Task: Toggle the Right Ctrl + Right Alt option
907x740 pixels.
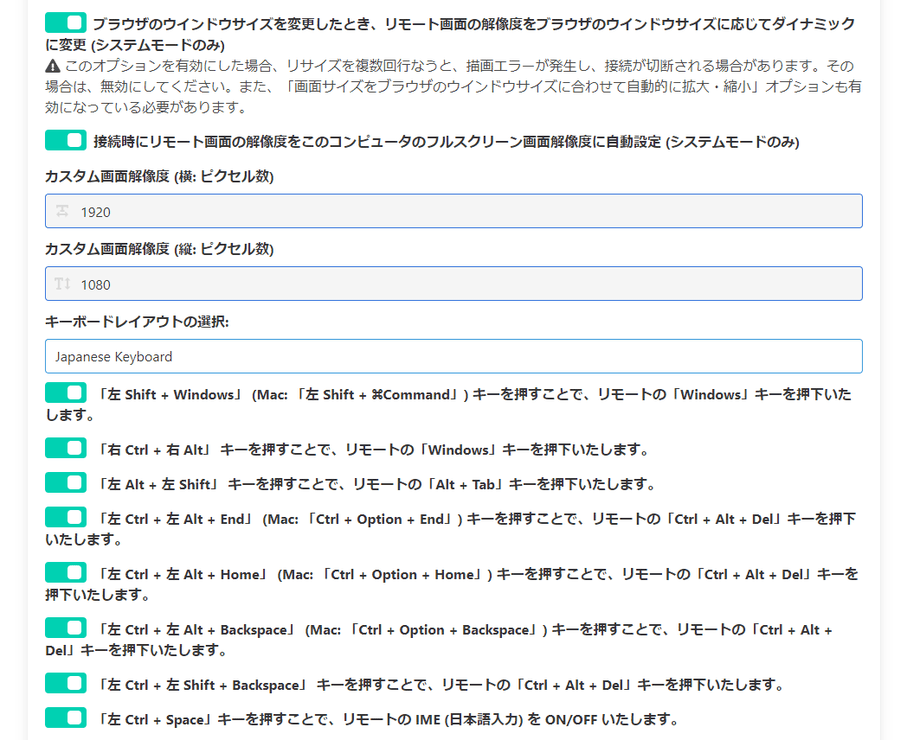Action: [x=65, y=448]
